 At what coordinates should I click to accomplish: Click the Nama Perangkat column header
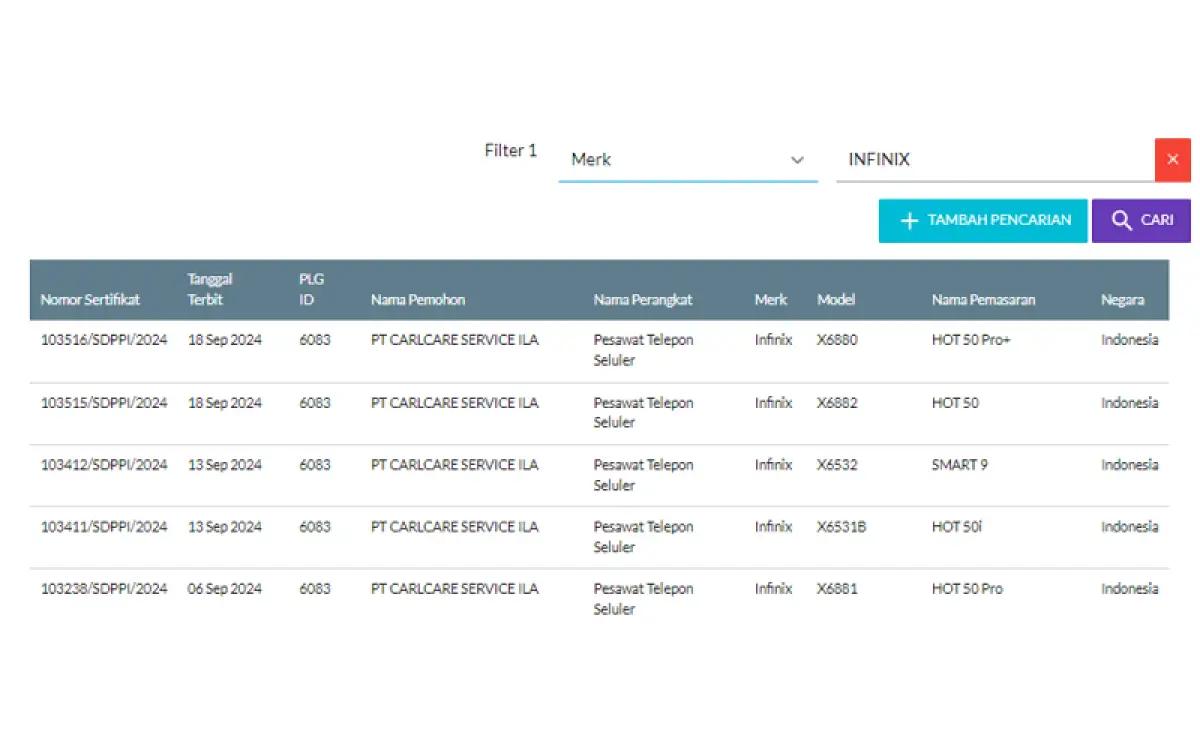click(643, 300)
